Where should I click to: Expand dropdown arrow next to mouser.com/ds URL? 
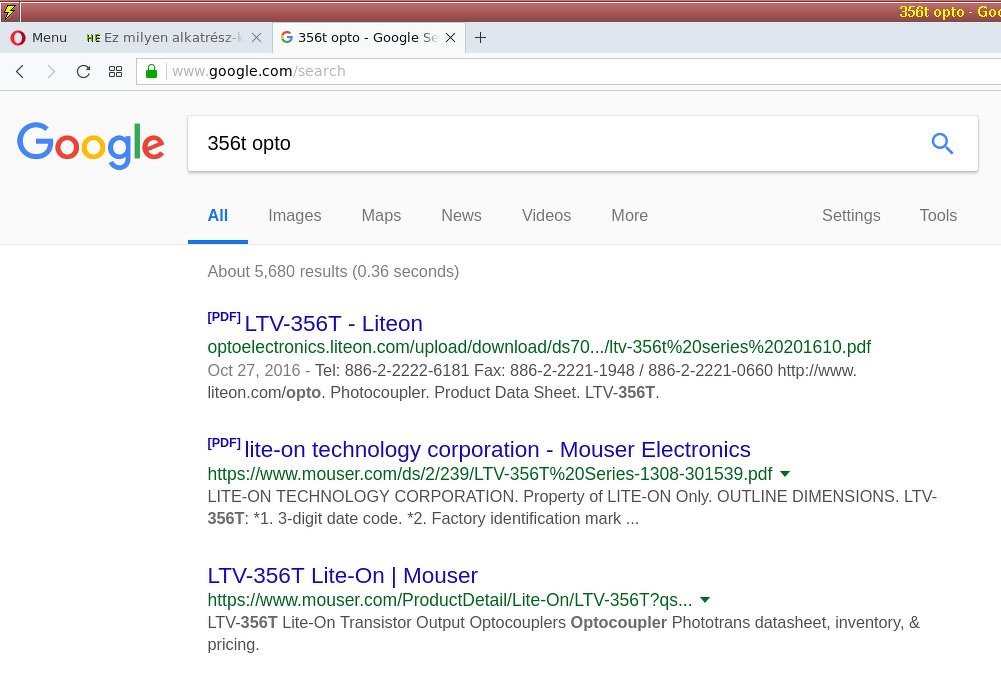coord(785,474)
